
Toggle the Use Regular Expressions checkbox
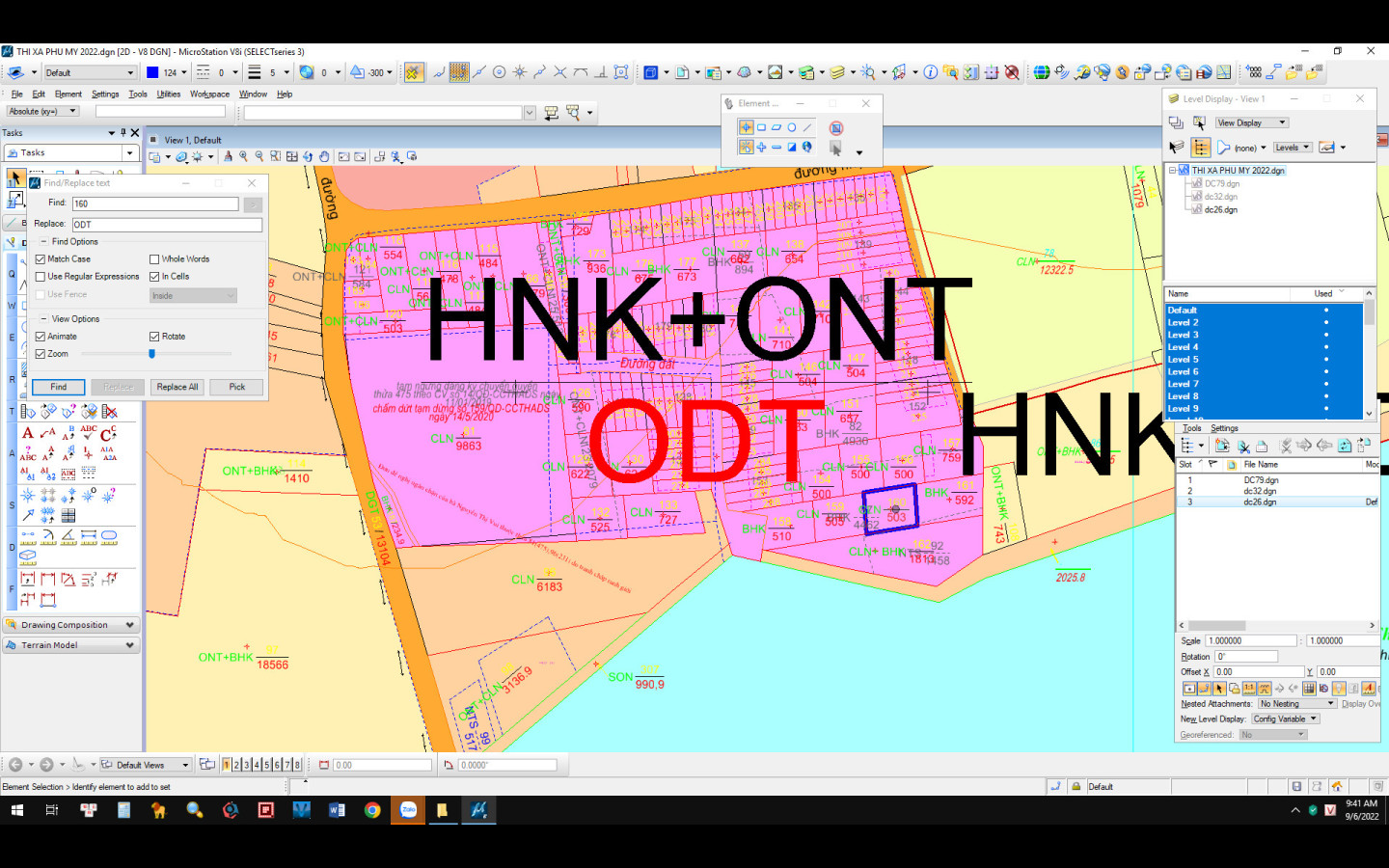point(41,277)
